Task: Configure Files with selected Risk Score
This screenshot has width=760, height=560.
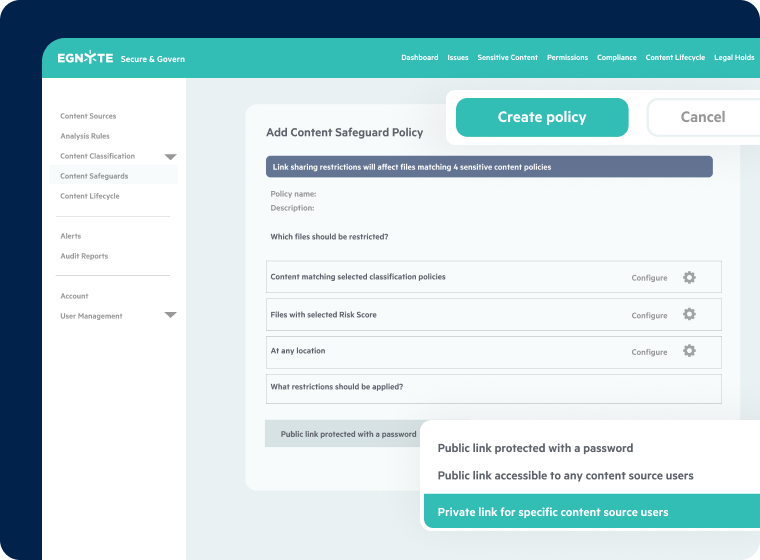Action: 649,315
